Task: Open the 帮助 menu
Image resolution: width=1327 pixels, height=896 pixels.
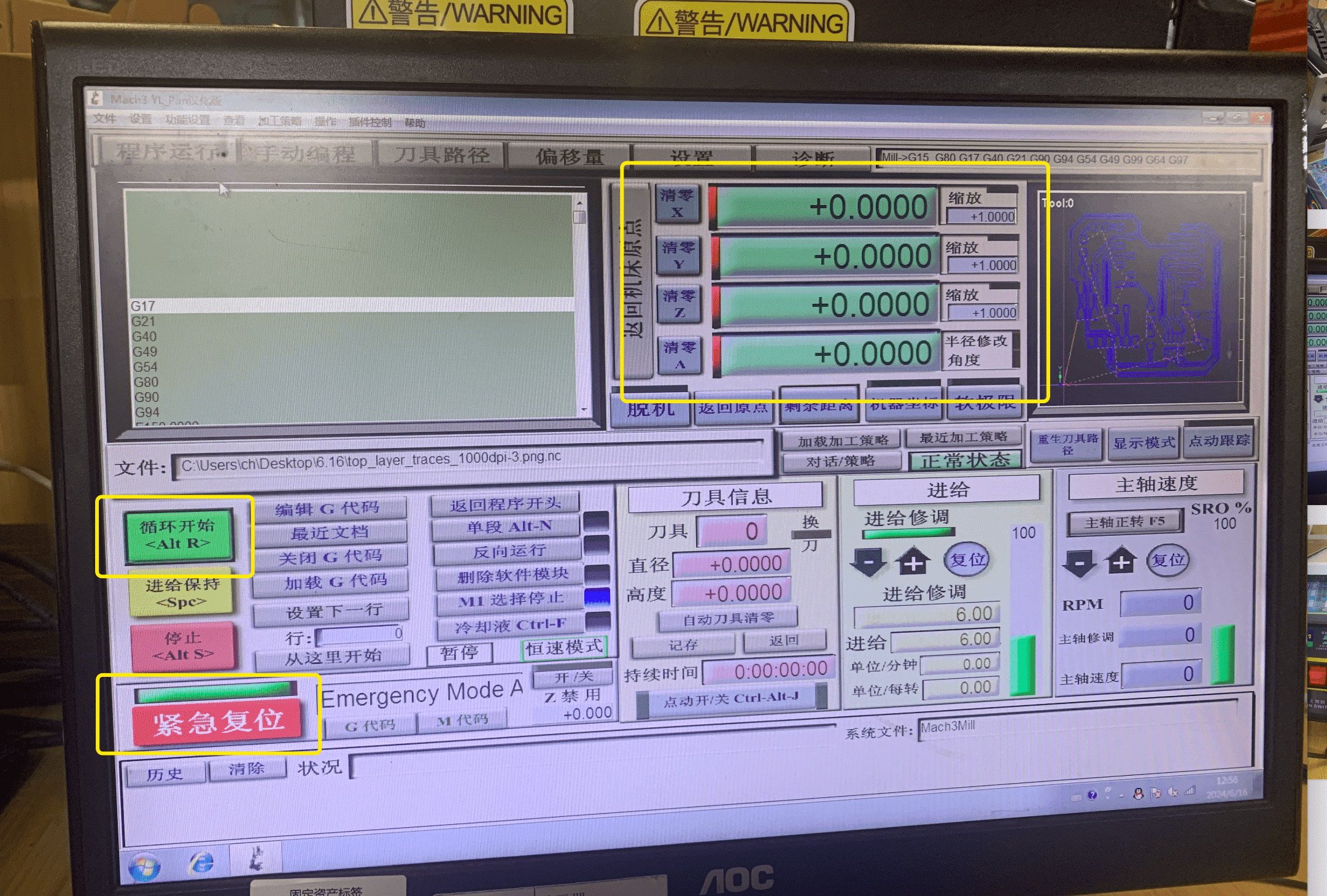Action: coord(415,123)
